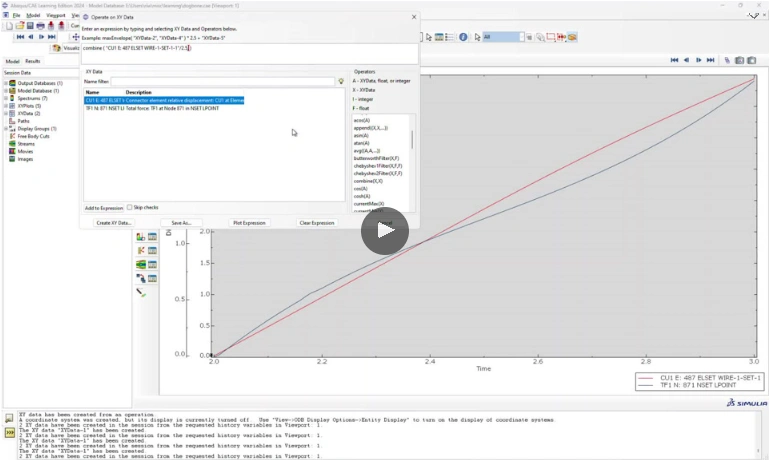Expand Display Groups tree node

coord(6,129)
